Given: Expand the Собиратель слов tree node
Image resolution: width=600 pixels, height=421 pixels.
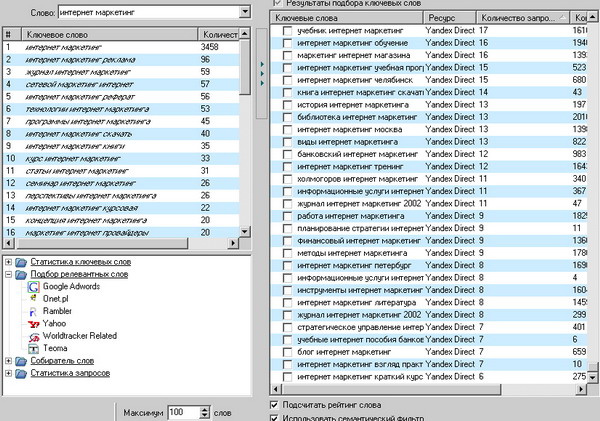Looking at the screenshot, I should pyautogui.click(x=8, y=360).
